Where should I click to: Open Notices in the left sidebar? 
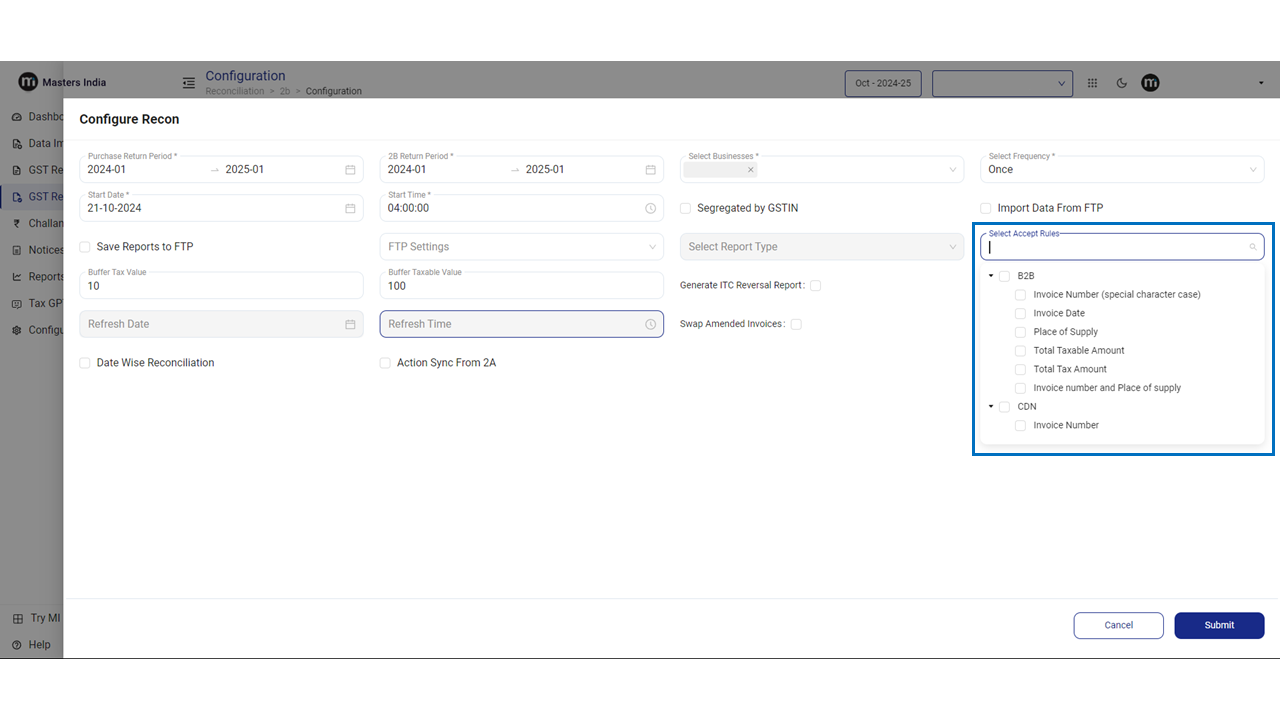40,250
